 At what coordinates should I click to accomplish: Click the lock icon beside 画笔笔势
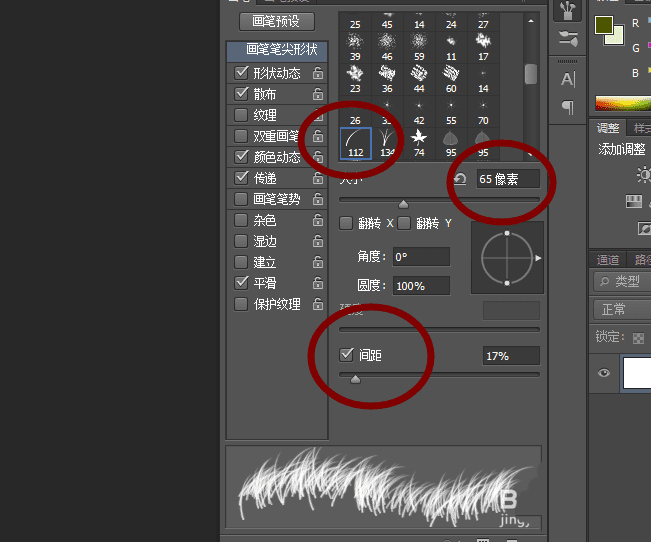coord(318,199)
